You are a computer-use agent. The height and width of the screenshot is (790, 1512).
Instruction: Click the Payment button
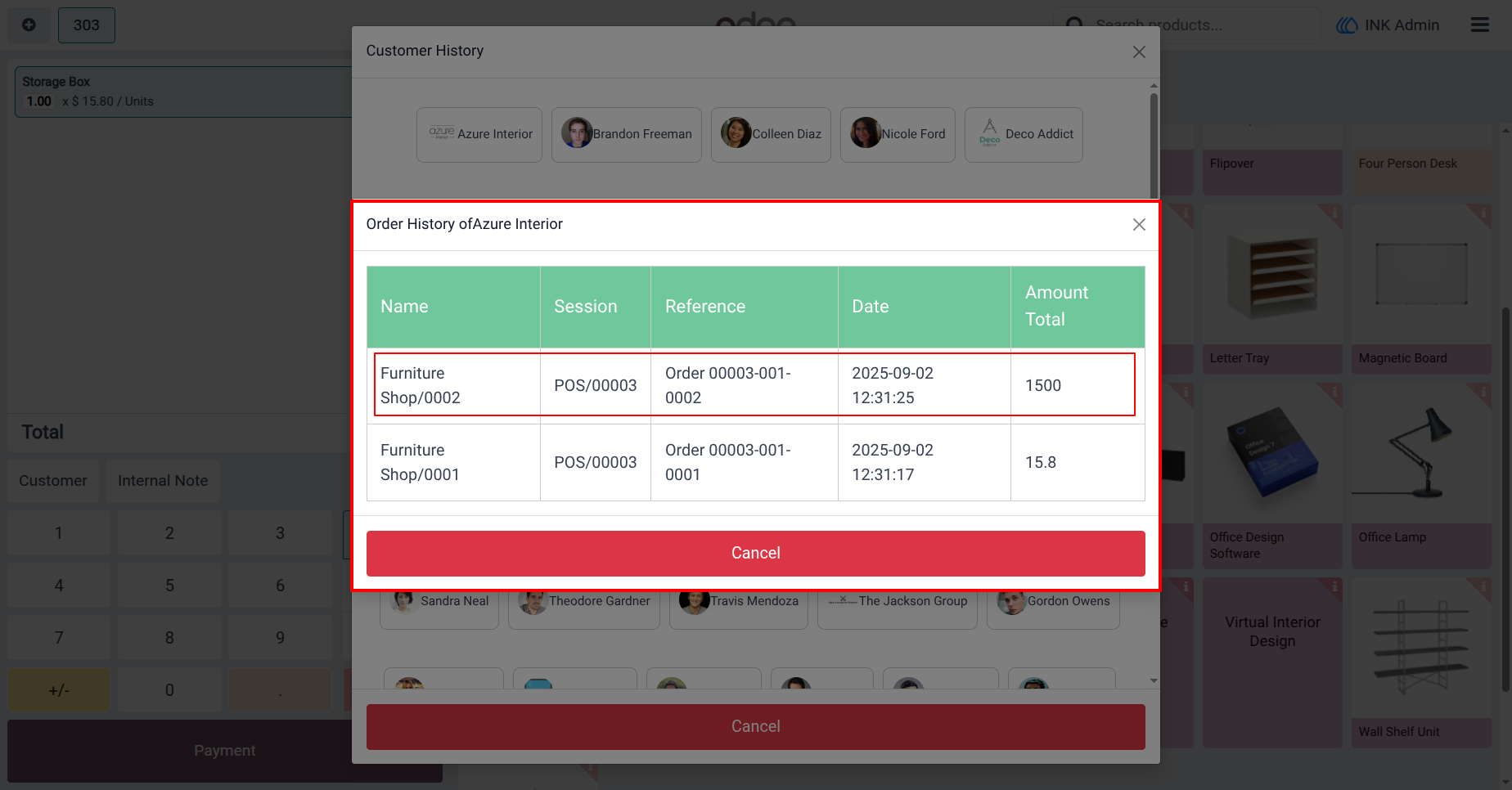tap(225, 751)
